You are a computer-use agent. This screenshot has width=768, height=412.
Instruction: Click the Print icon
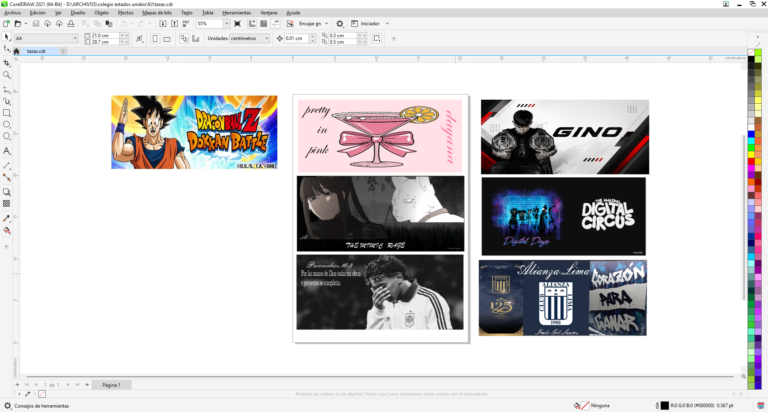tap(71, 24)
